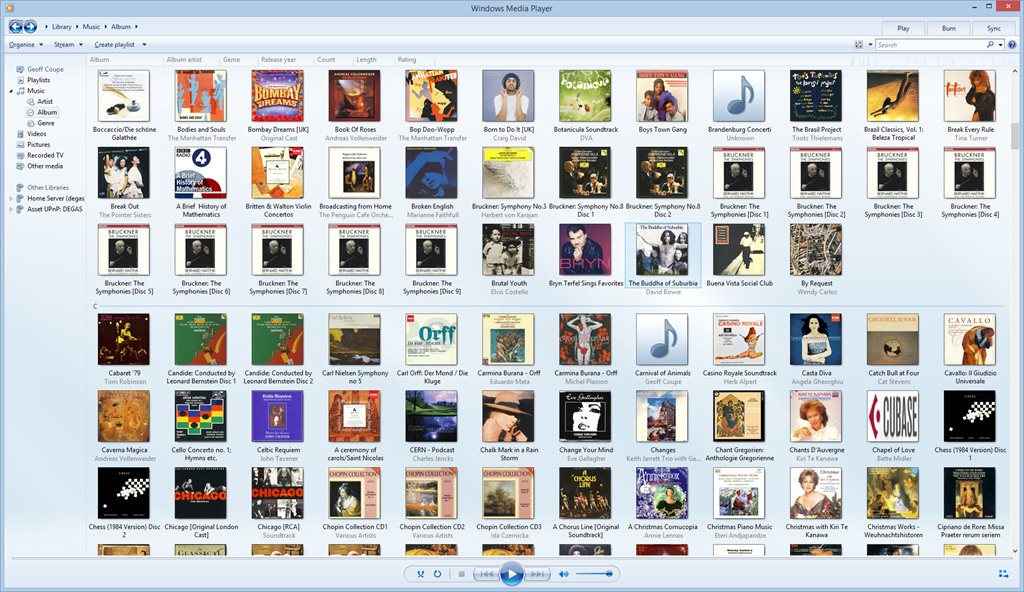Viewport: 1024px width, 592px height.
Task: Open the View options dropdown arrow
Action: pos(870,45)
